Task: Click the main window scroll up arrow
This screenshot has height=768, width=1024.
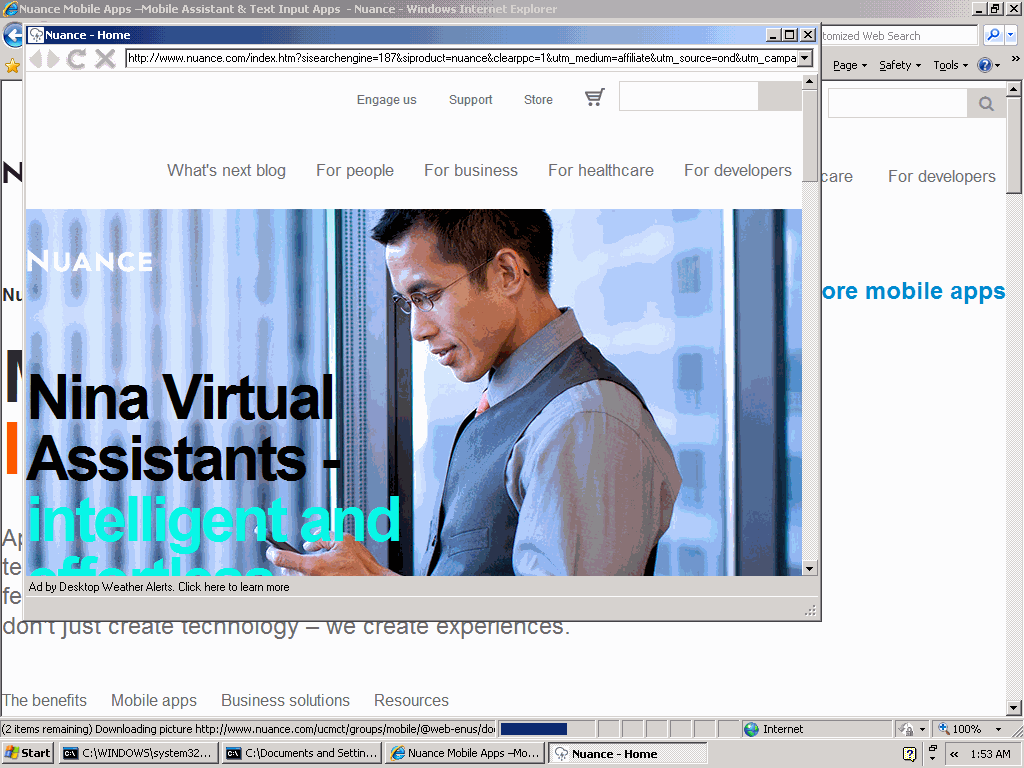Action: click(x=1014, y=88)
